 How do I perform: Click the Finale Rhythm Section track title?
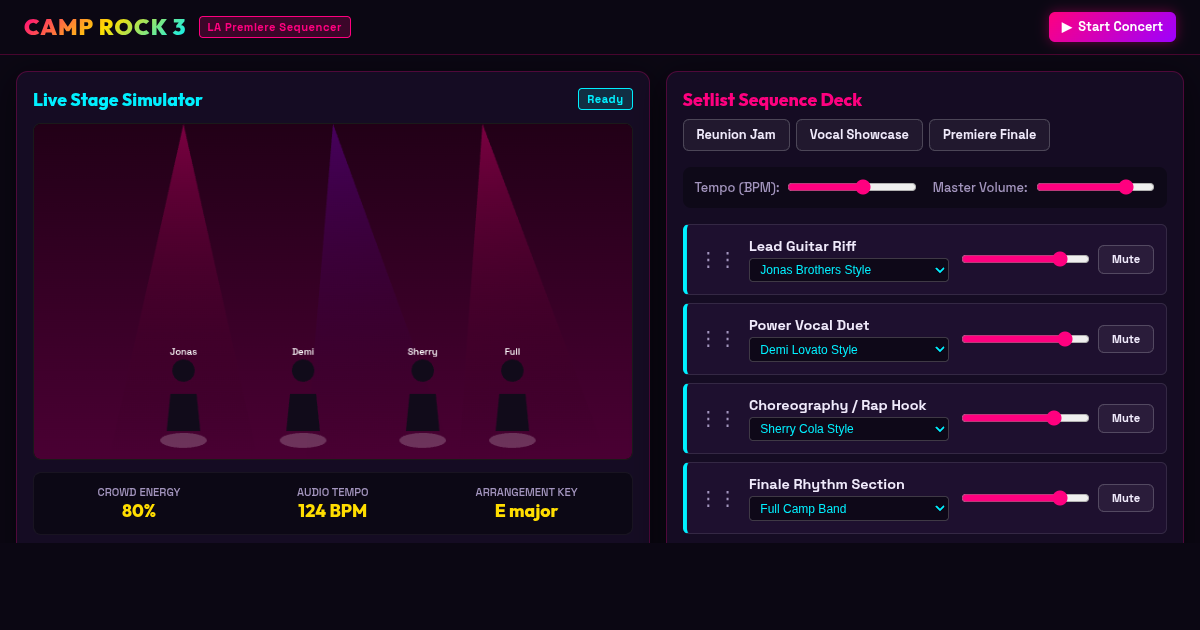[827, 484]
